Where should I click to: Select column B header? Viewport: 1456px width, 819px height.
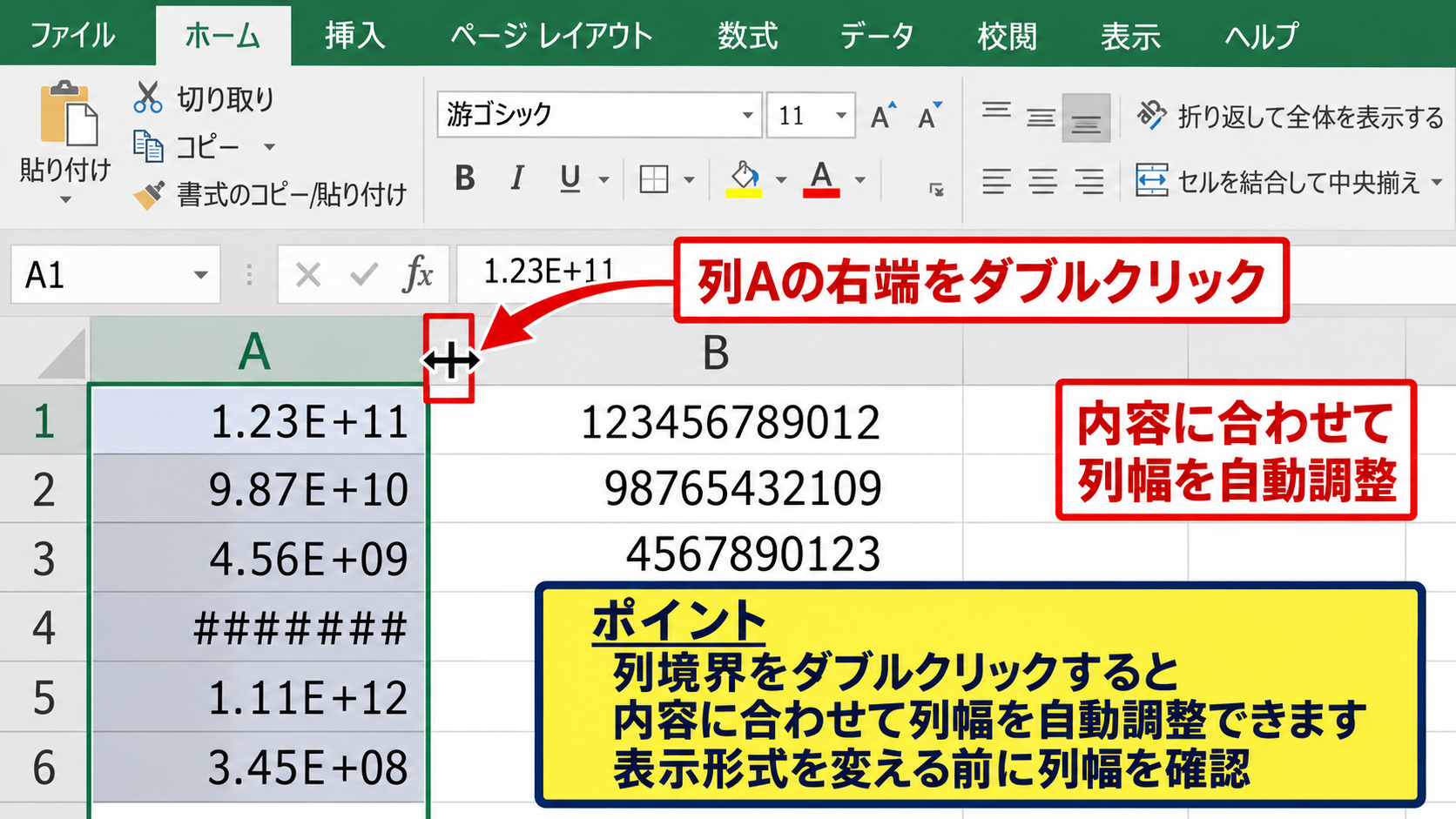[716, 352]
